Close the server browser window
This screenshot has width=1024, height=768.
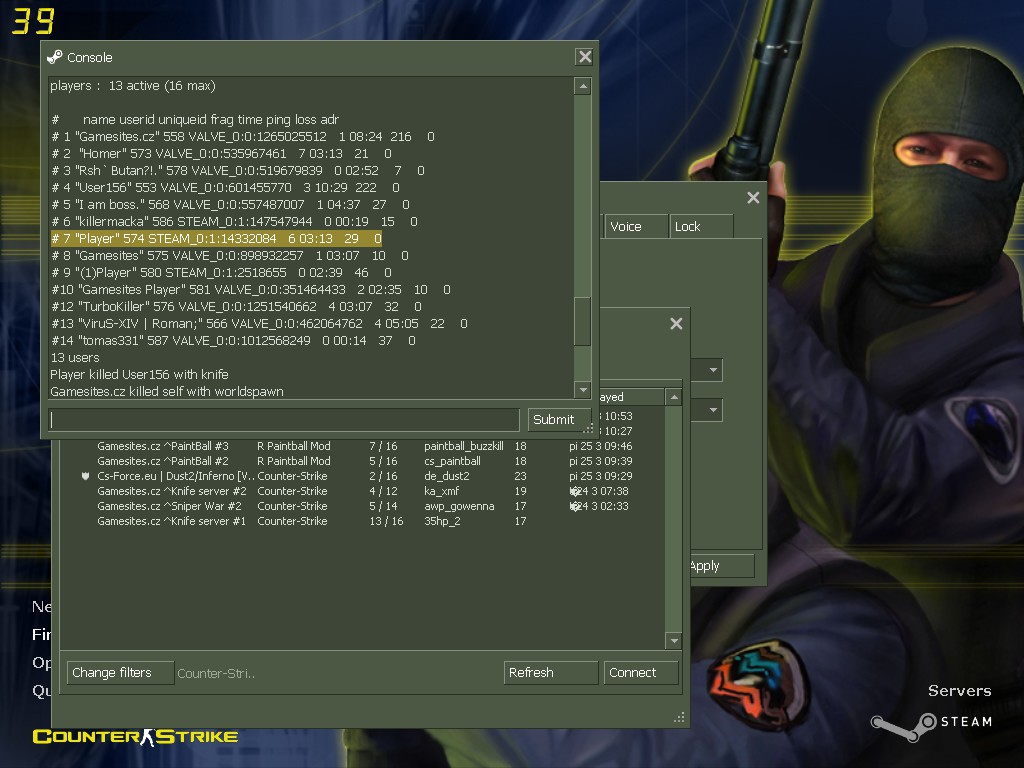click(x=676, y=323)
